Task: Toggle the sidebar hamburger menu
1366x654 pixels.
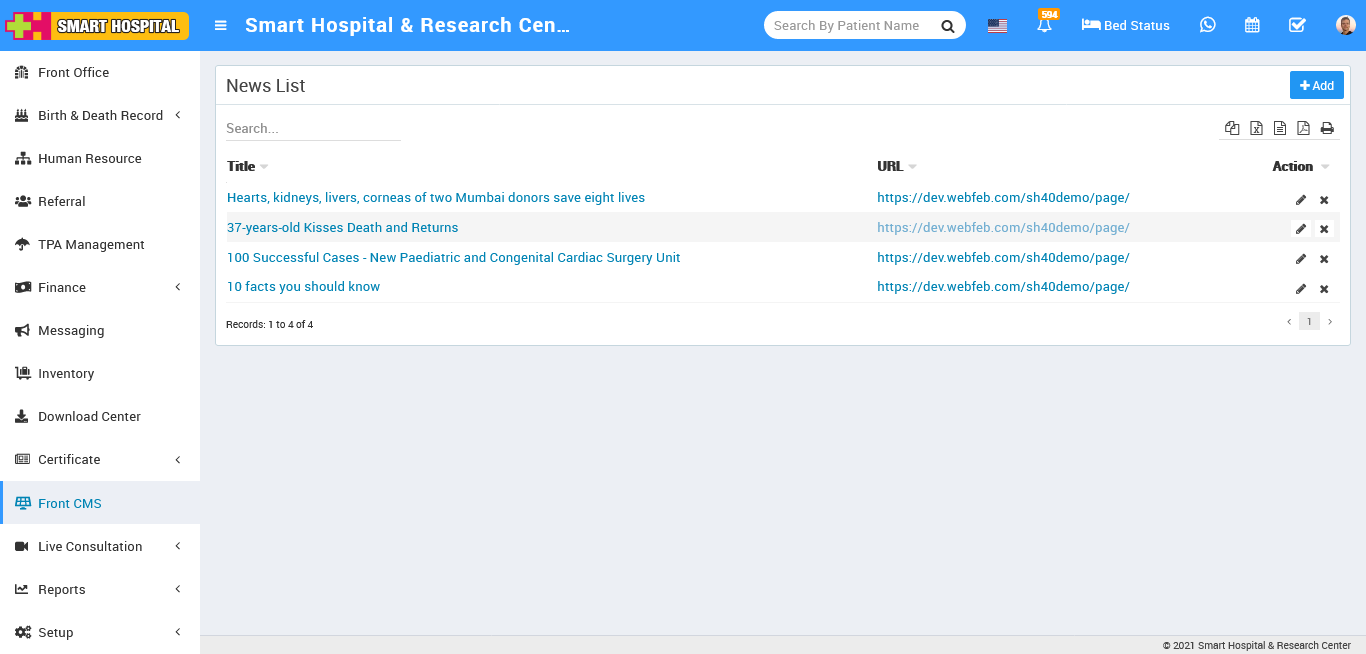Action: point(221,25)
